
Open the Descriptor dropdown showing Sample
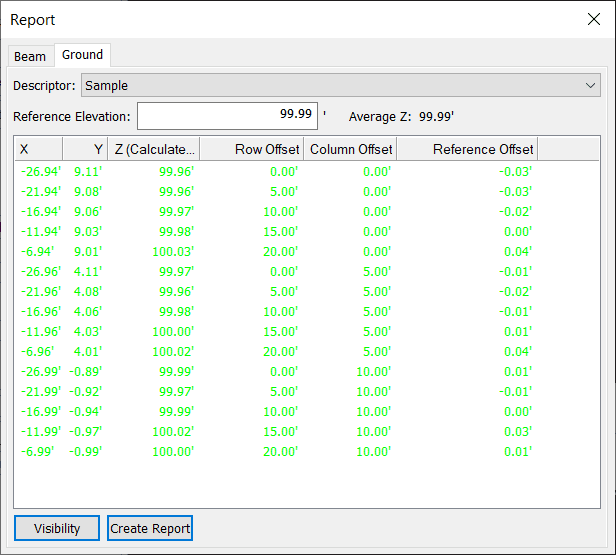tap(341, 85)
